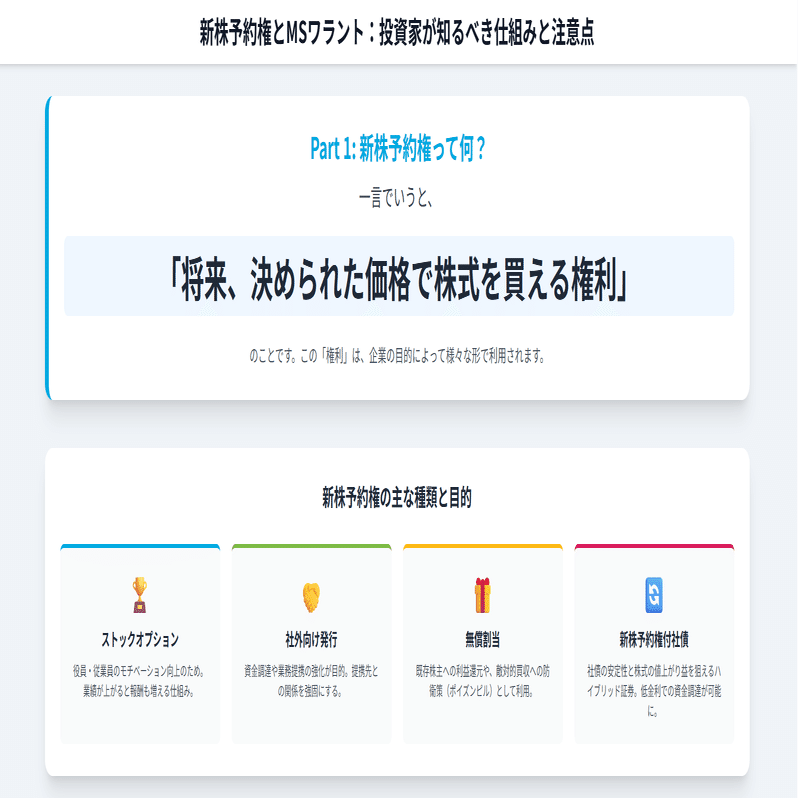Click the page title 新株予約権とMSワラント
The height and width of the screenshot is (798, 798).
tap(397, 33)
